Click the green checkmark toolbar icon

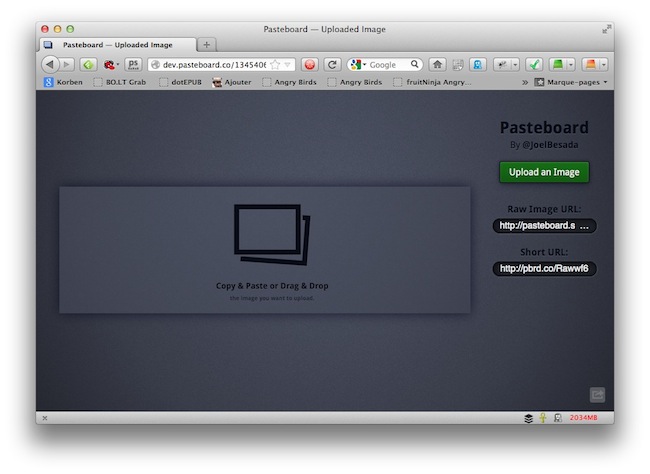[x=534, y=65]
